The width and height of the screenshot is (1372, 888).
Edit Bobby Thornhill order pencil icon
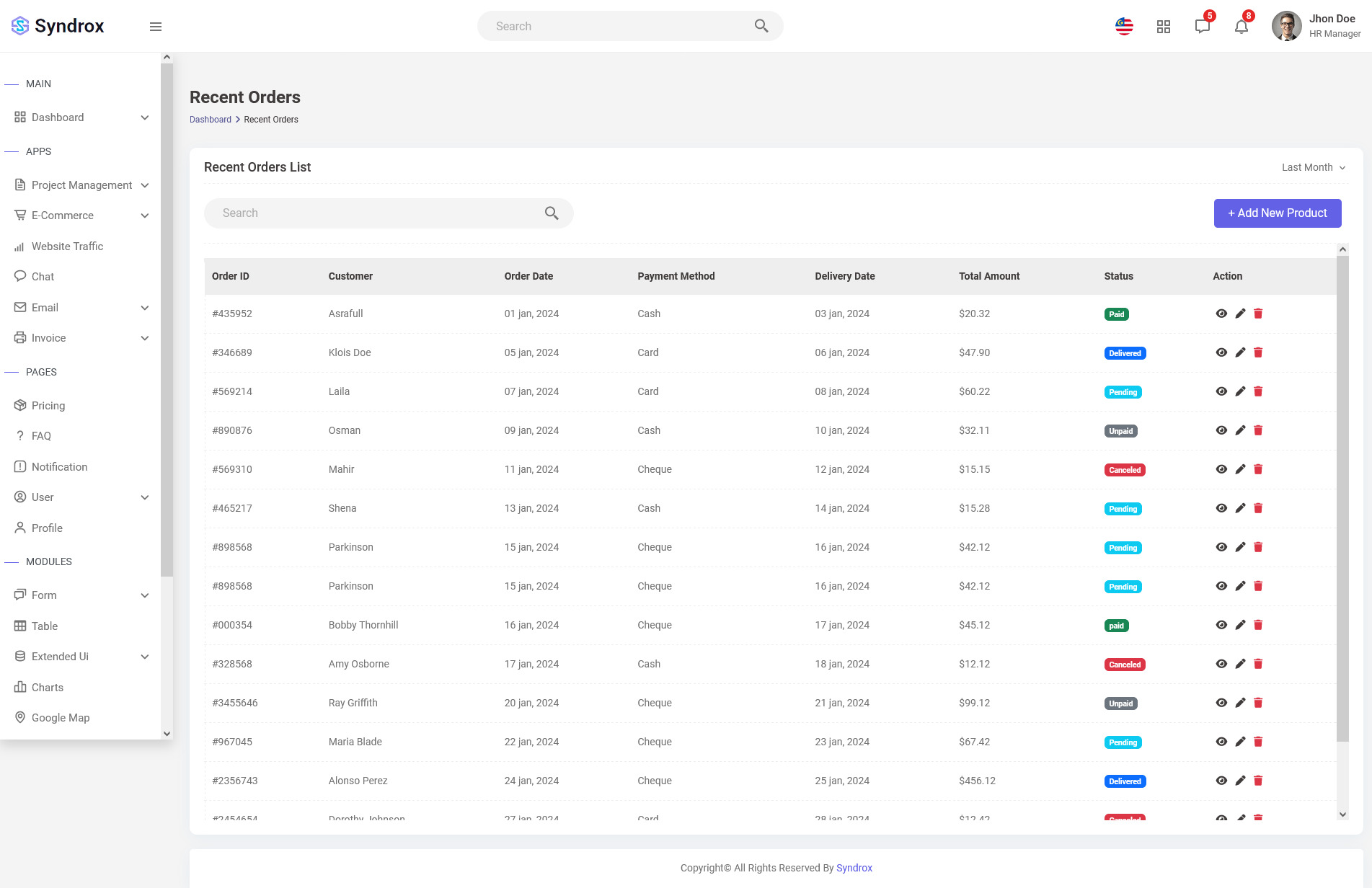tap(1240, 625)
